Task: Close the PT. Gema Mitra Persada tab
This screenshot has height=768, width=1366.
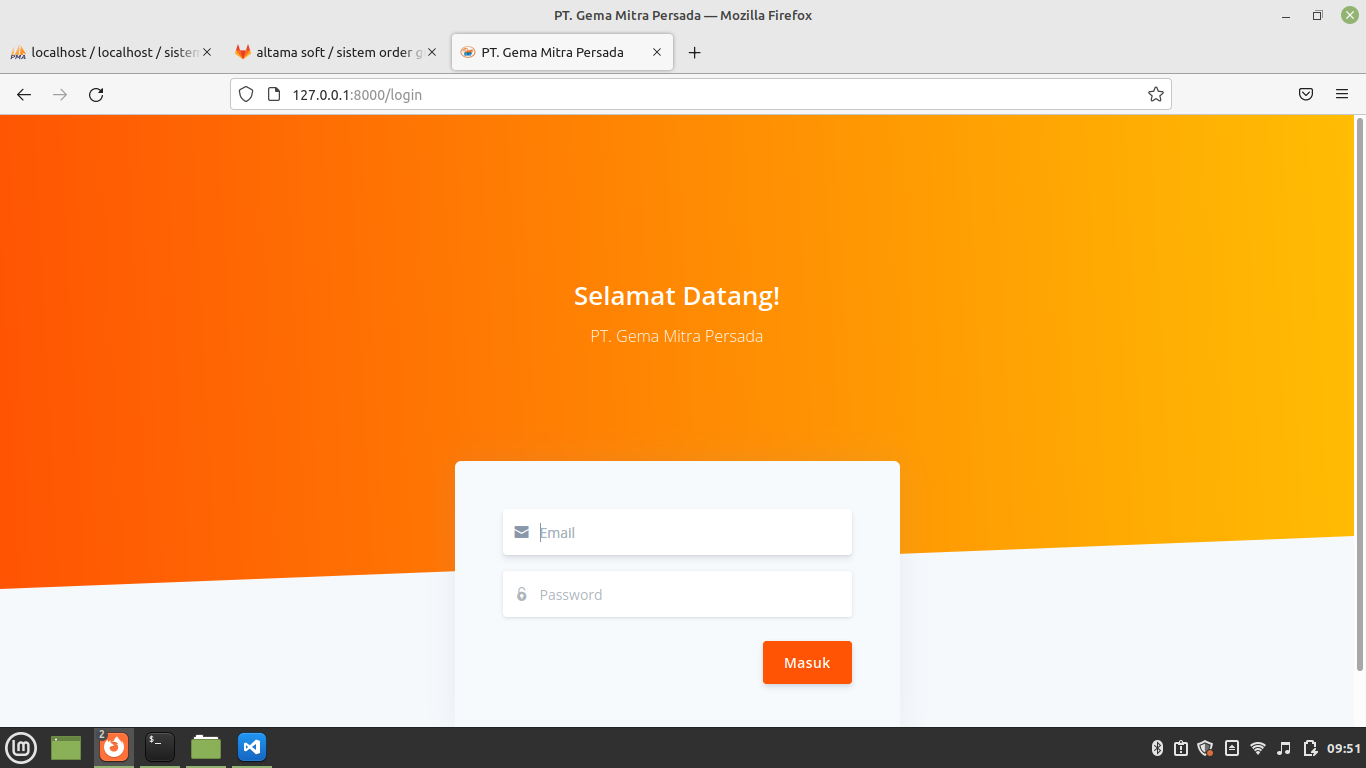Action: point(657,52)
